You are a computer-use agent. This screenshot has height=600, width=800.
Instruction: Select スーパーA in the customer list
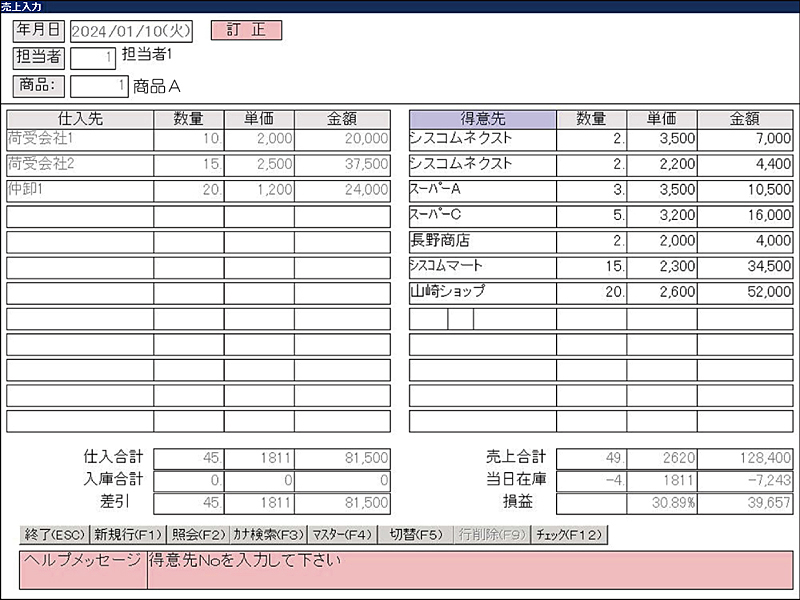click(482, 189)
